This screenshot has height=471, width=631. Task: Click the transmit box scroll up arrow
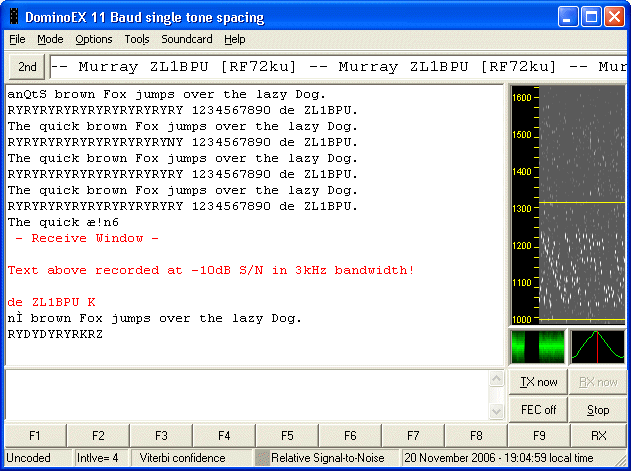pyautogui.click(x=497, y=378)
